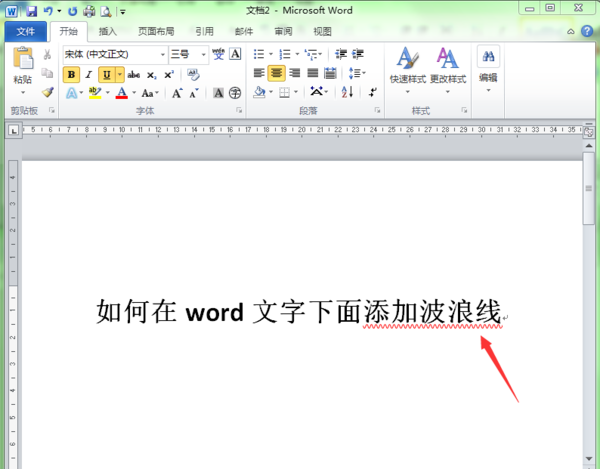Apply paragraph shading fill color
Image resolution: width=600 pixels, height=469 pixels.
click(259, 92)
